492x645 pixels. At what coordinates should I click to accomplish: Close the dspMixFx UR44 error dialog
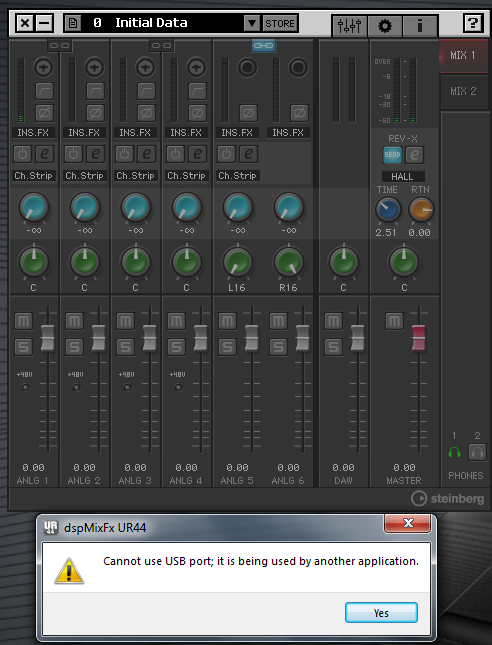[x=408, y=523]
